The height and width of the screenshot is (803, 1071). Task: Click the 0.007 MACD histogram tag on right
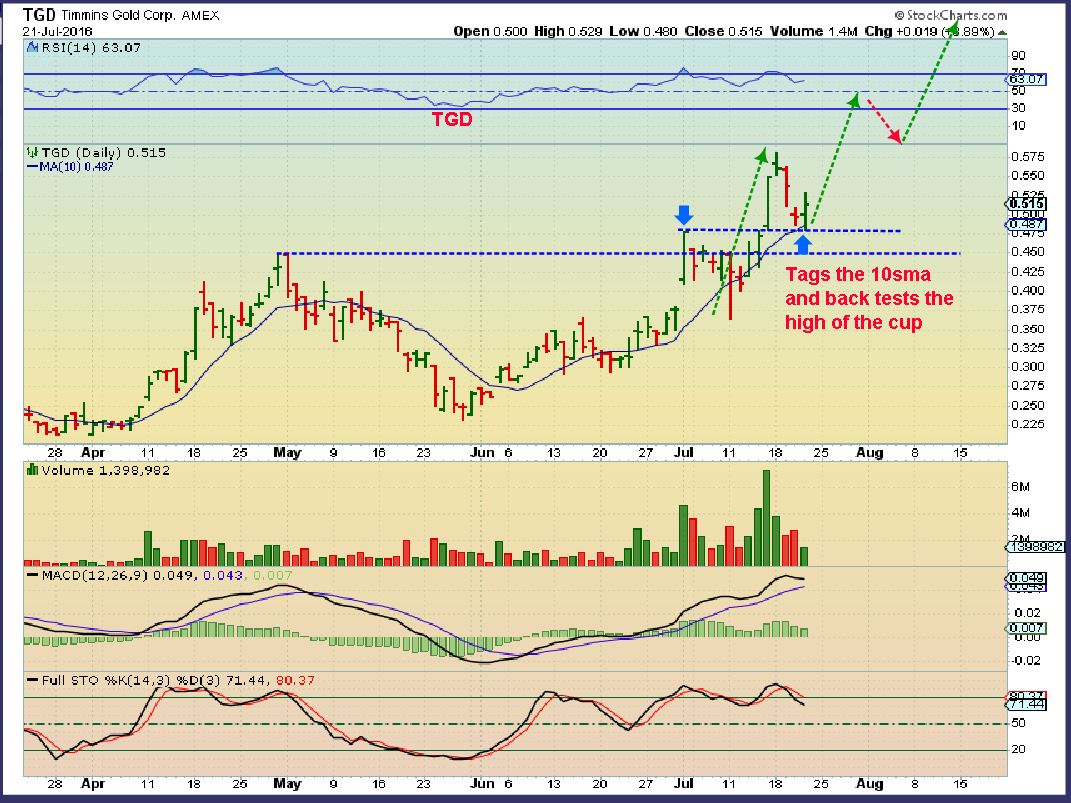click(1027, 628)
